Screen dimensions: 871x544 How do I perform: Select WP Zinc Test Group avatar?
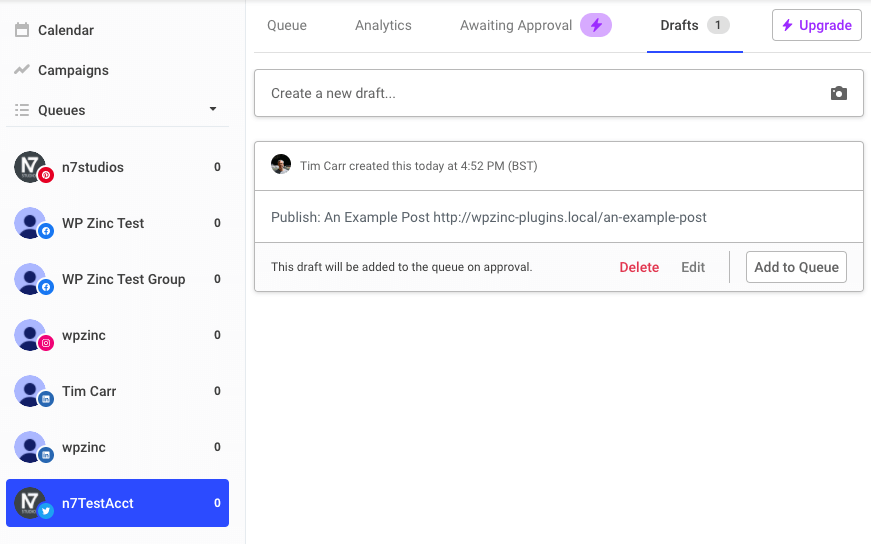(x=31, y=279)
